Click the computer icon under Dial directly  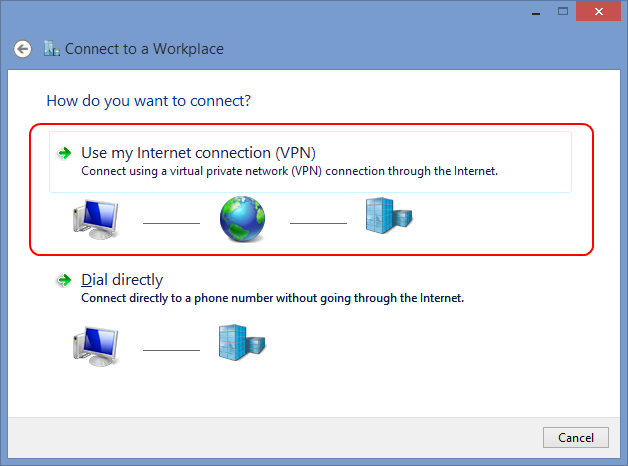click(x=96, y=346)
